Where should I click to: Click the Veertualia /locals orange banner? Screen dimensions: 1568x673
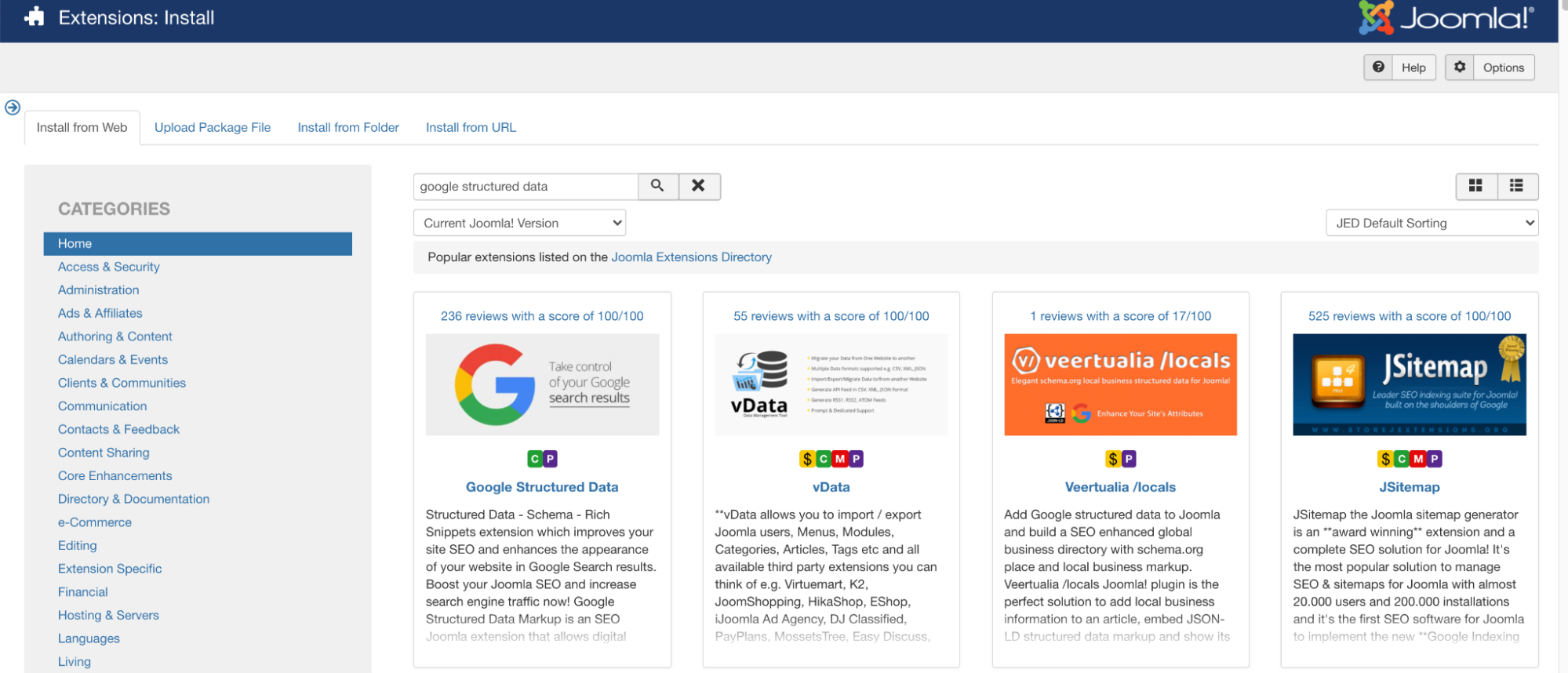coord(1120,384)
